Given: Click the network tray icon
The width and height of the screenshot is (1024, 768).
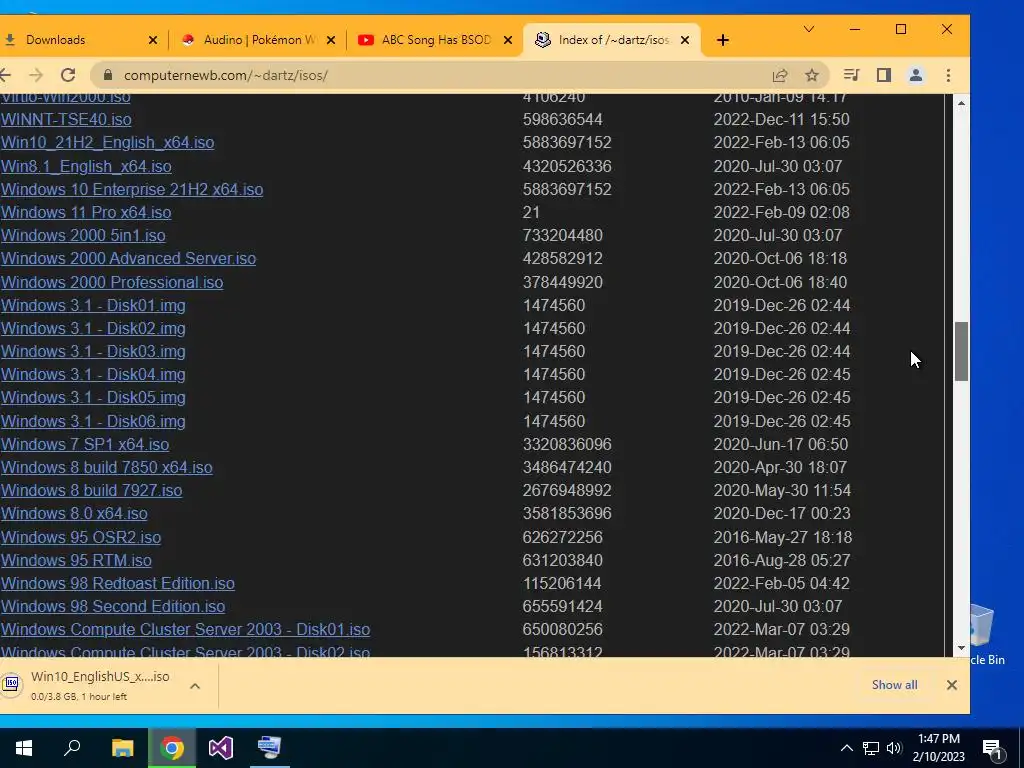Looking at the screenshot, I should coord(871,748).
